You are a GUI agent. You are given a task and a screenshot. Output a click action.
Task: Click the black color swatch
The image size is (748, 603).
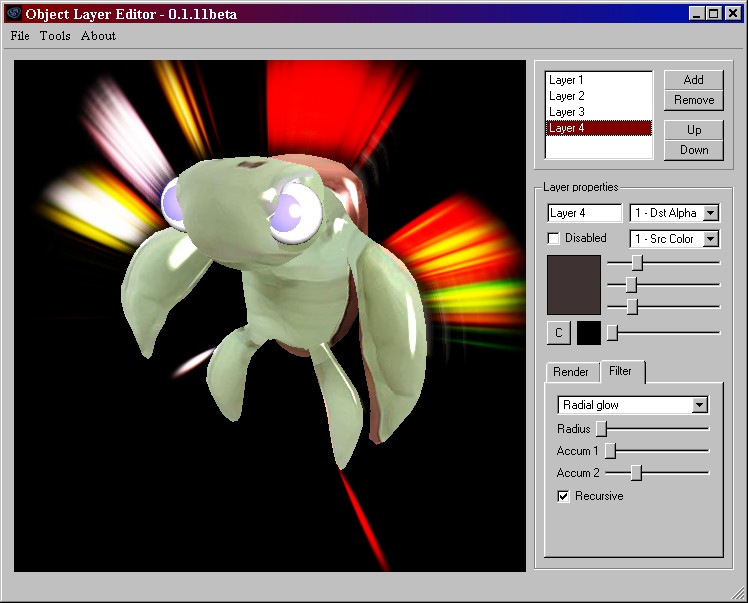point(589,333)
